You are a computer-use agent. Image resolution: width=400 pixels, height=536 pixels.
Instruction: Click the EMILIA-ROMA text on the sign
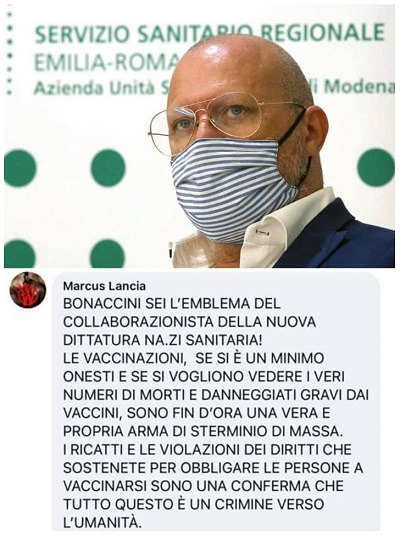click(110, 63)
